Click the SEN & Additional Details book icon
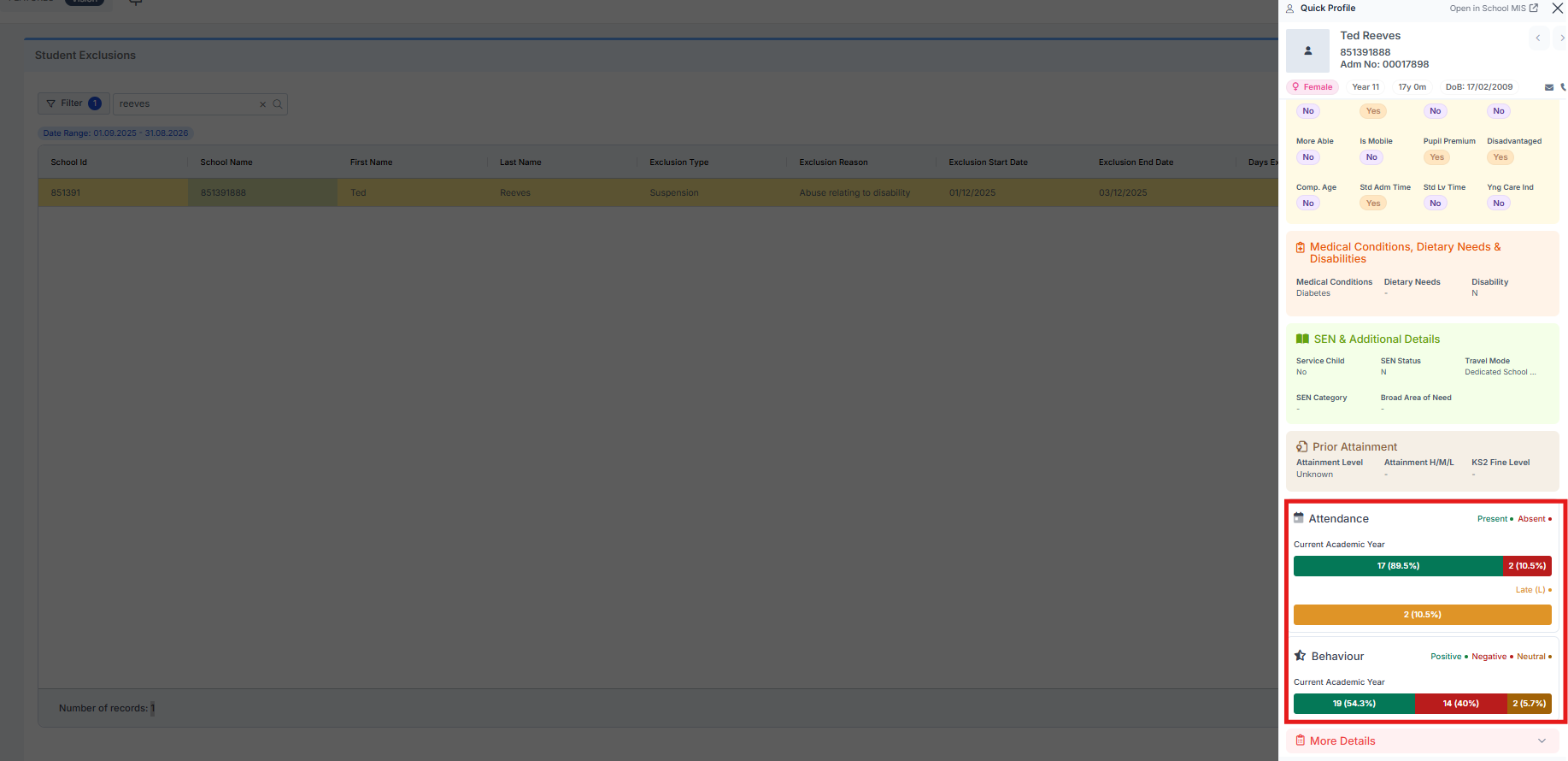This screenshot has height=761, width=1568. 1302,339
